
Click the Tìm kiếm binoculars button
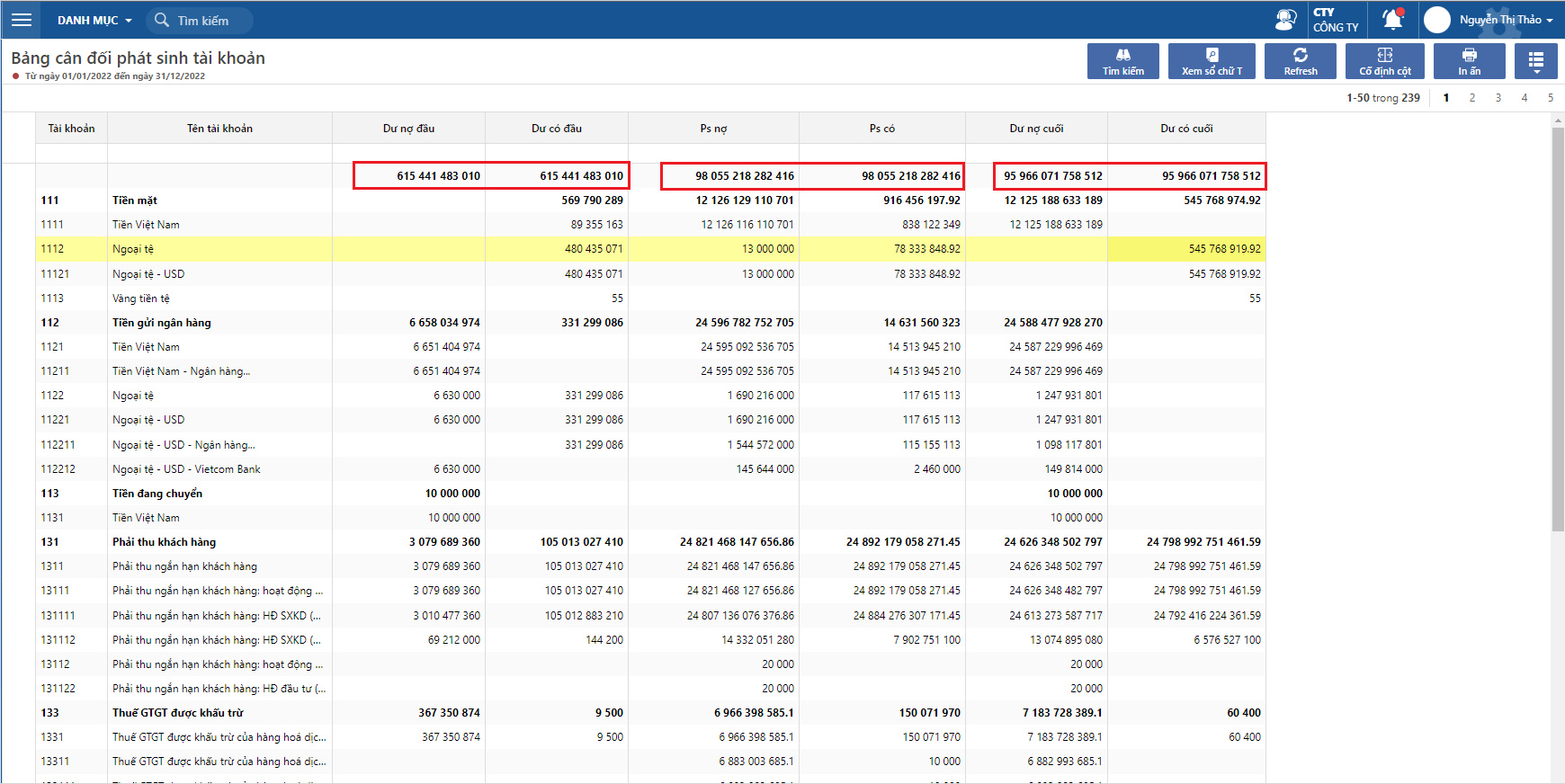point(1122,61)
